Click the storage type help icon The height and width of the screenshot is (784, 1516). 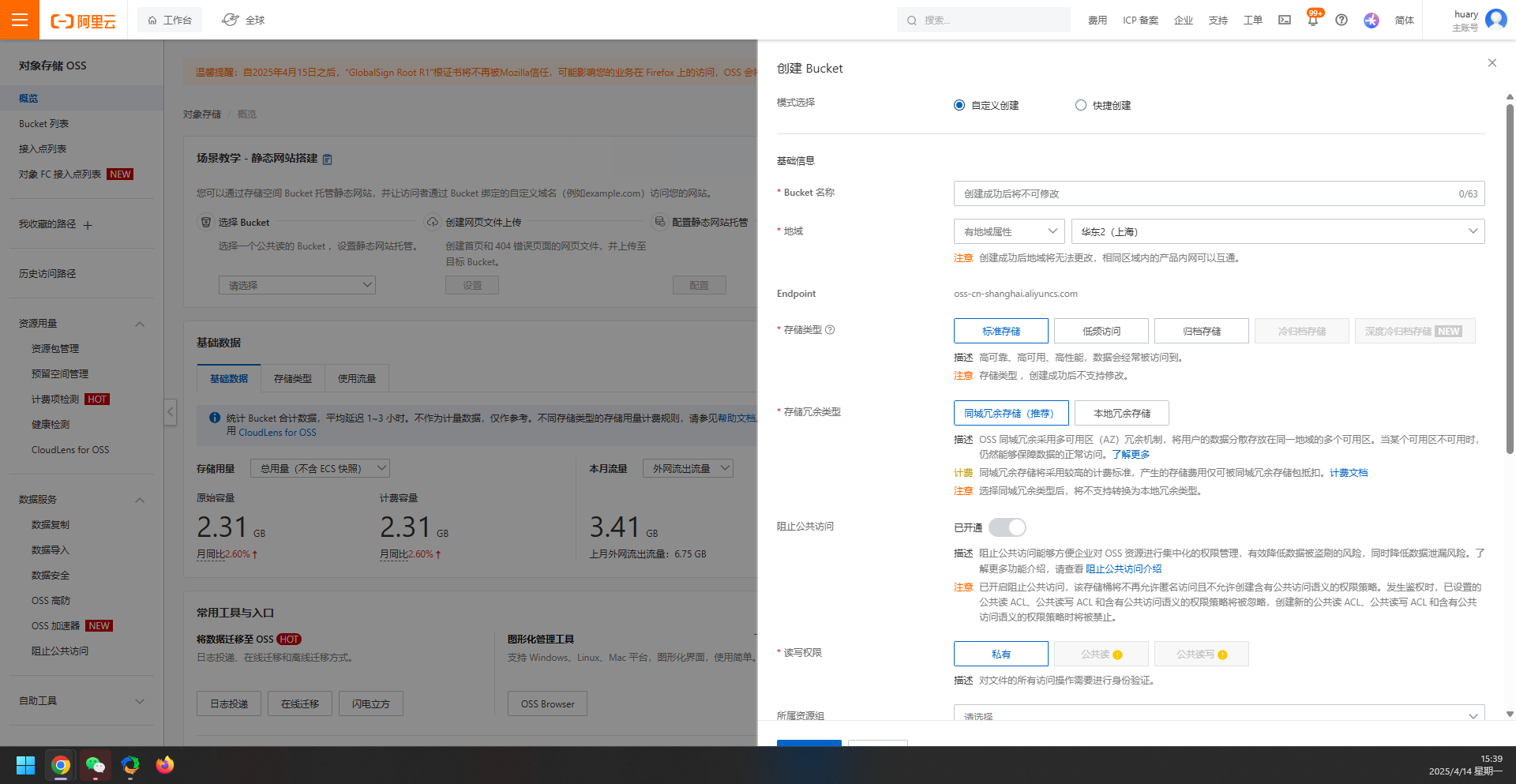click(830, 330)
